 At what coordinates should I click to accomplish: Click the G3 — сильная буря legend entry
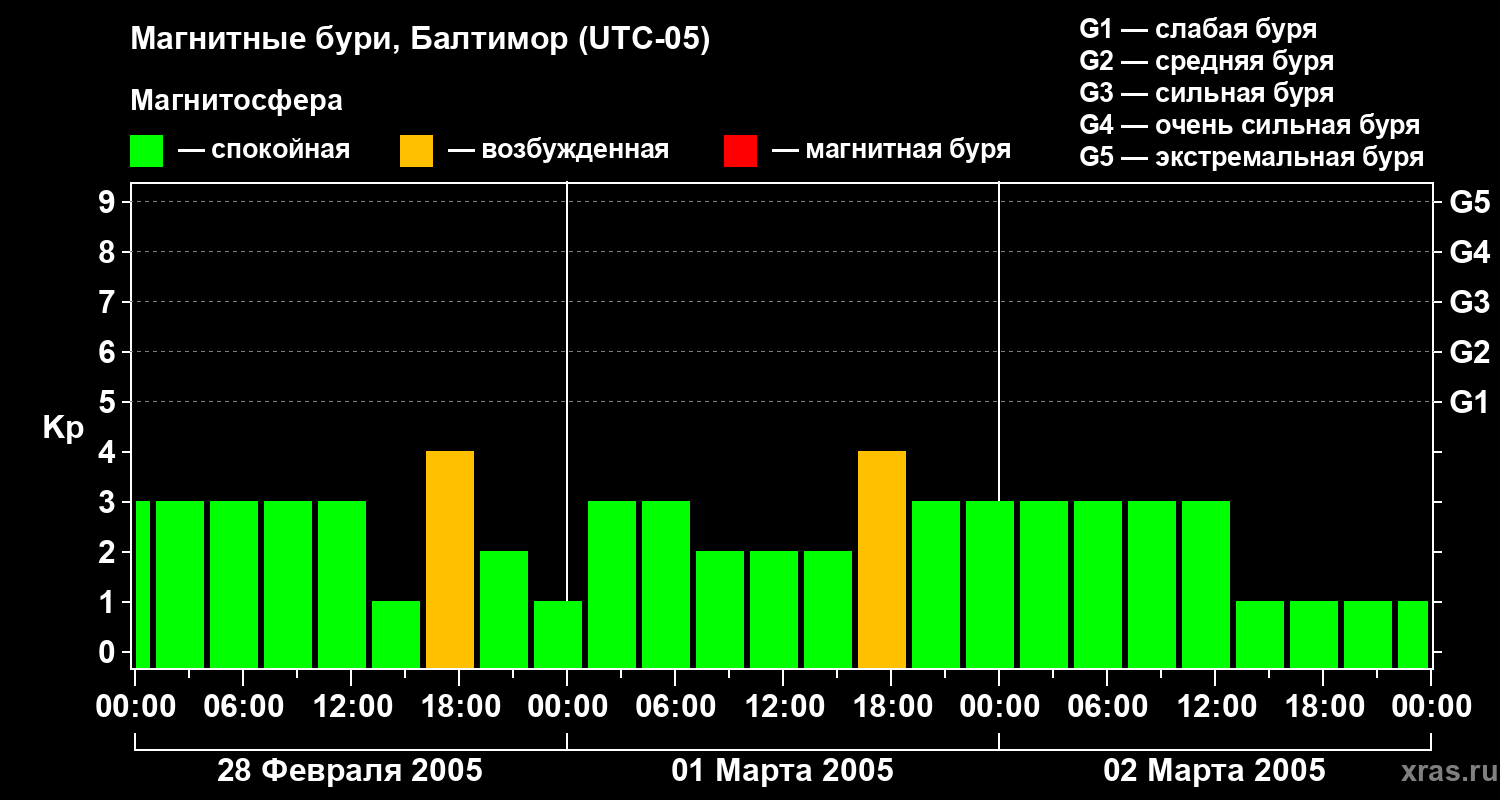pos(1207,93)
